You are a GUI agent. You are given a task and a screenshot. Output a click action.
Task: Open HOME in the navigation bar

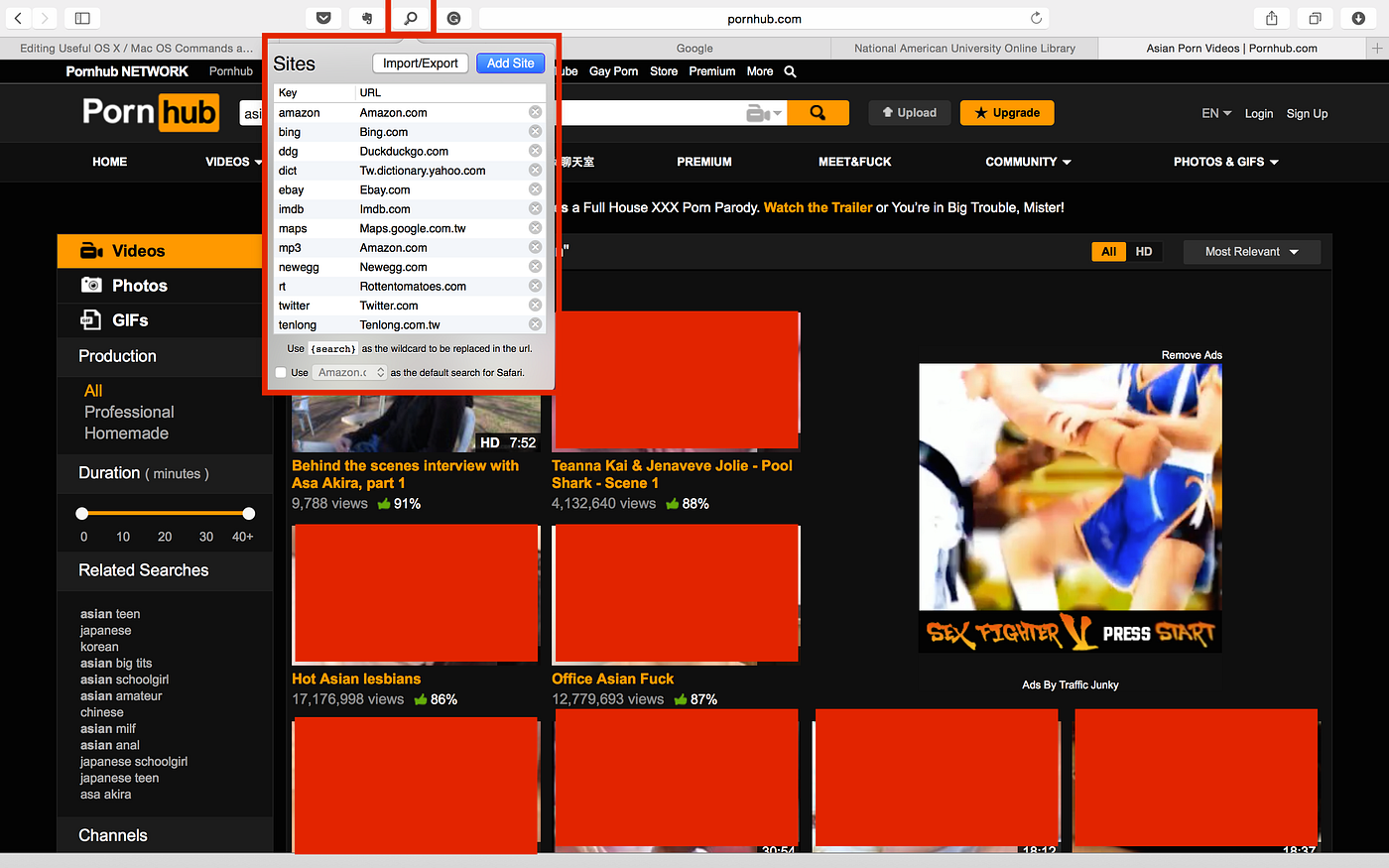(109, 162)
